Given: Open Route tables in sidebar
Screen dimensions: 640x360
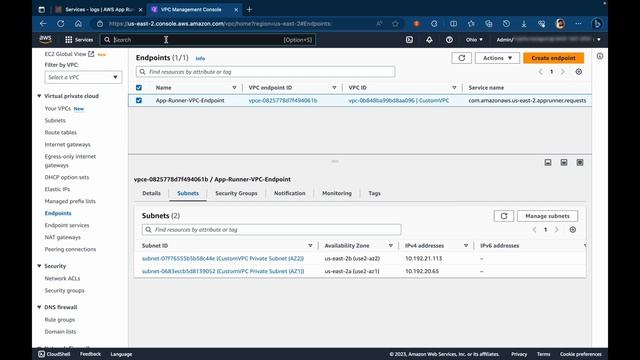Looking at the screenshot, I should tap(60, 132).
